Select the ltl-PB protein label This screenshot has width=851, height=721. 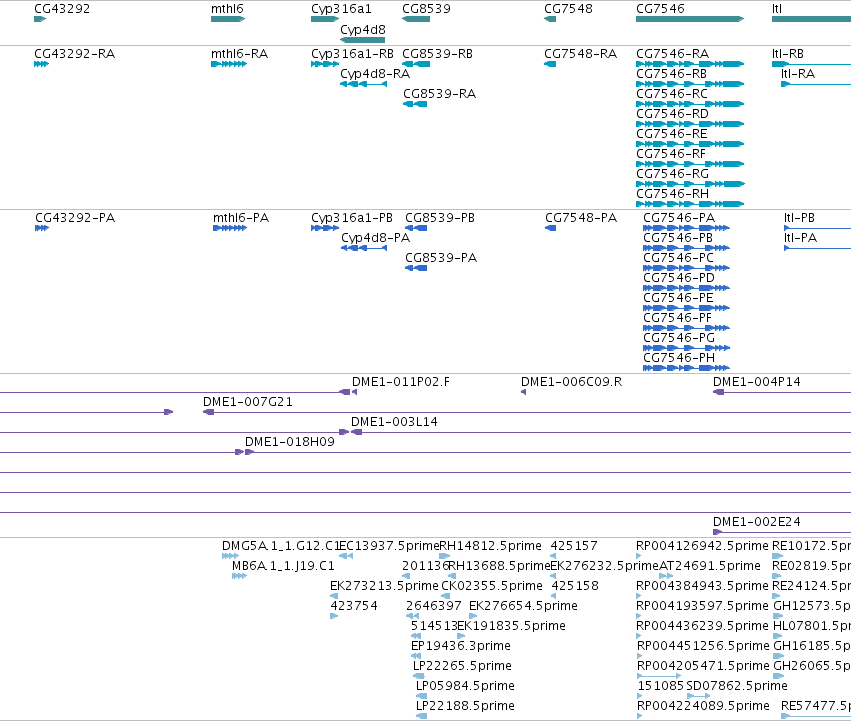[x=799, y=218]
